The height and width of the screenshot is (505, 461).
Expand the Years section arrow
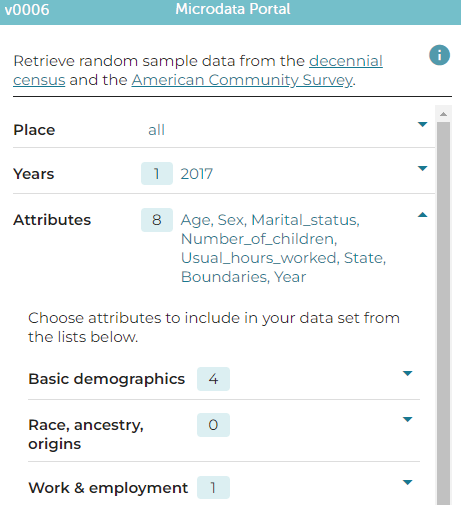click(x=422, y=168)
